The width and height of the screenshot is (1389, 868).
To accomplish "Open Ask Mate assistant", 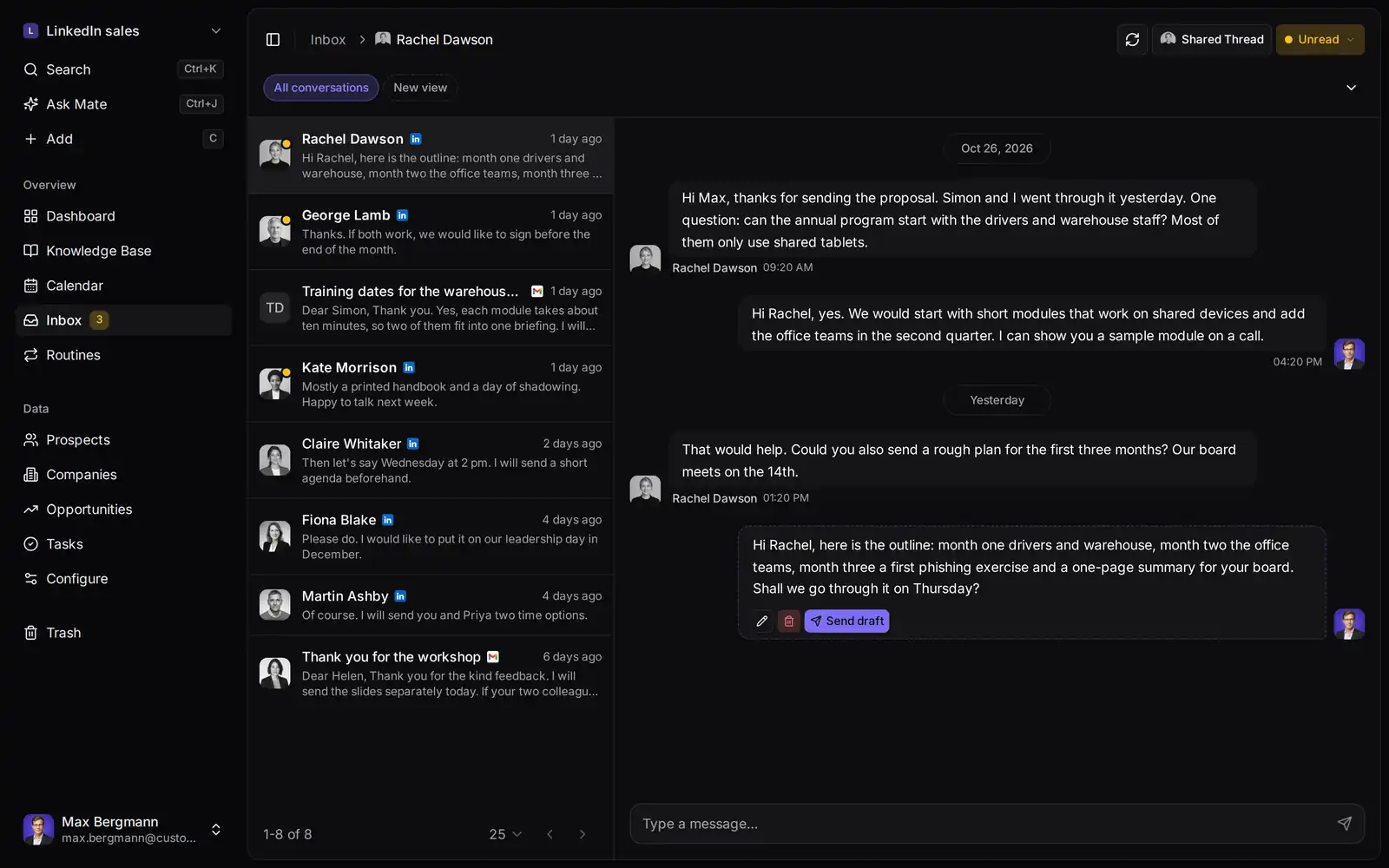I will point(123,104).
